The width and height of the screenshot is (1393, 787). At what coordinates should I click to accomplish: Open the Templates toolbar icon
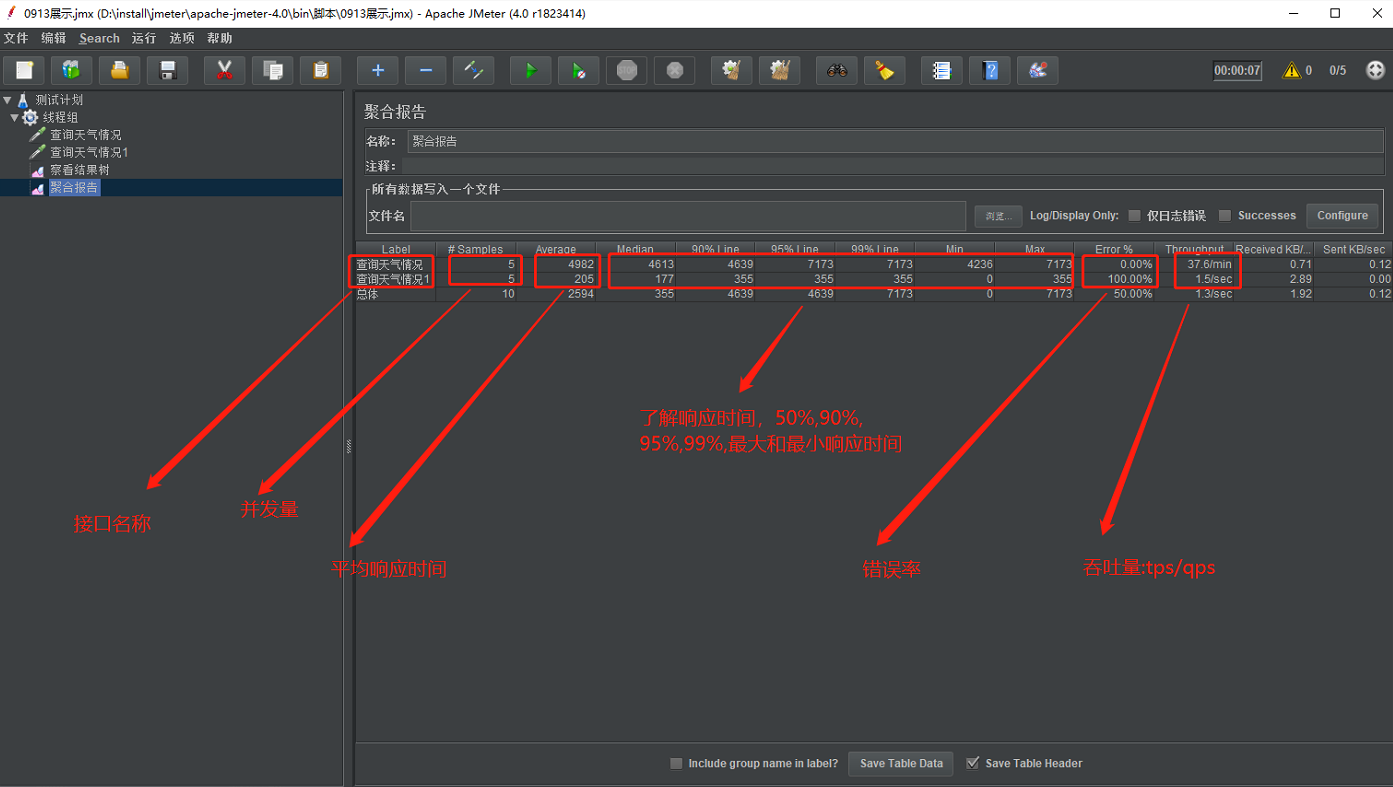(x=72, y=70)
